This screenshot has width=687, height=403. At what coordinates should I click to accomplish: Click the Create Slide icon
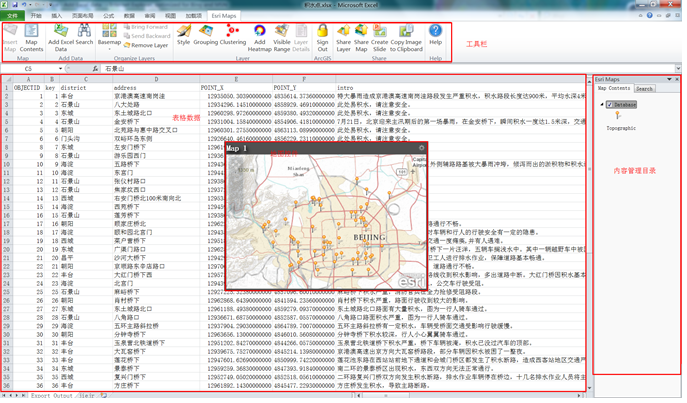pyautogui.click(x=380, y=38)
